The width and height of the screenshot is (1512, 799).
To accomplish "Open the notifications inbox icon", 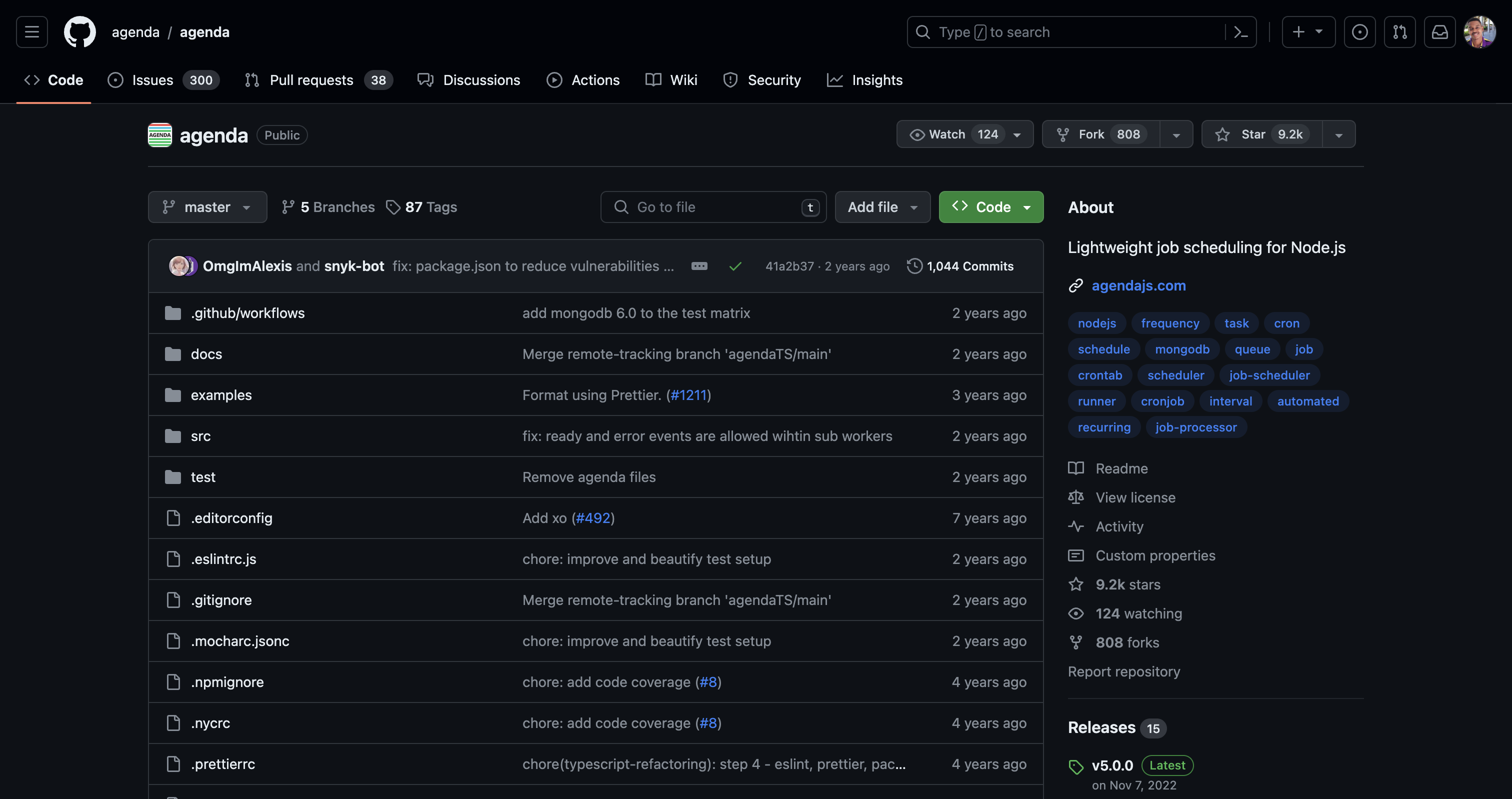I will [1439, 31].
